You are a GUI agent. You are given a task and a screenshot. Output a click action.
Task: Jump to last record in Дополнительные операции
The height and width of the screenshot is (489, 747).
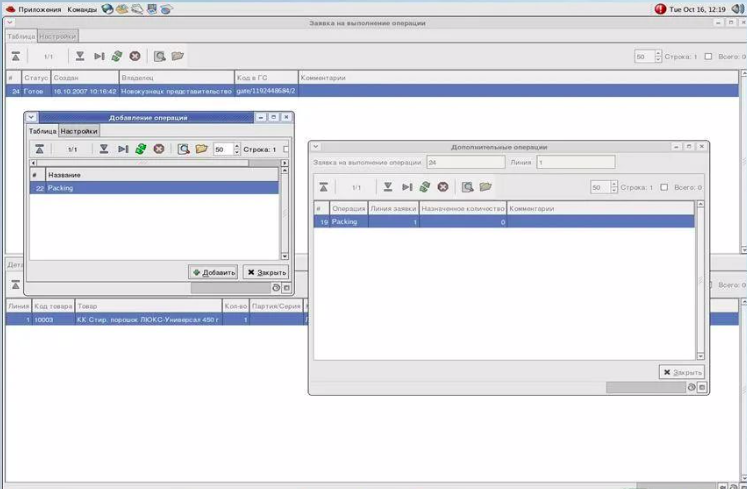click(407, 187)
